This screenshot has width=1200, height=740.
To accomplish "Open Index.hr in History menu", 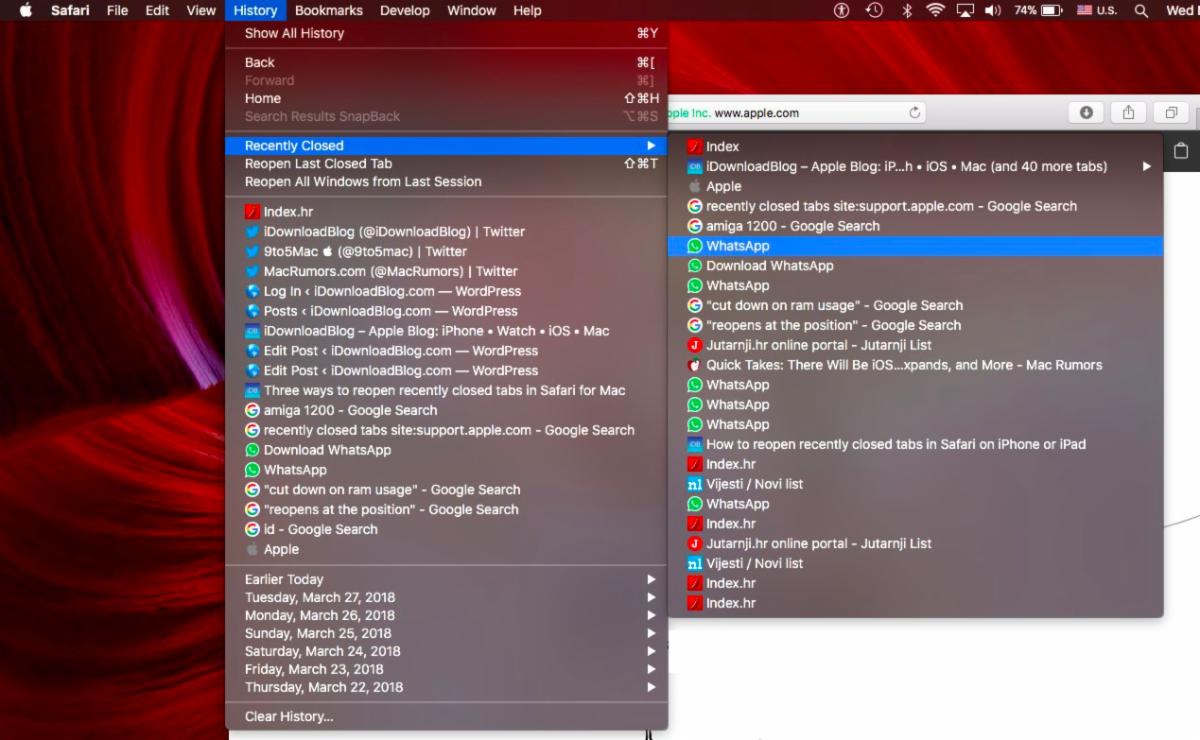I will [447, 212].
